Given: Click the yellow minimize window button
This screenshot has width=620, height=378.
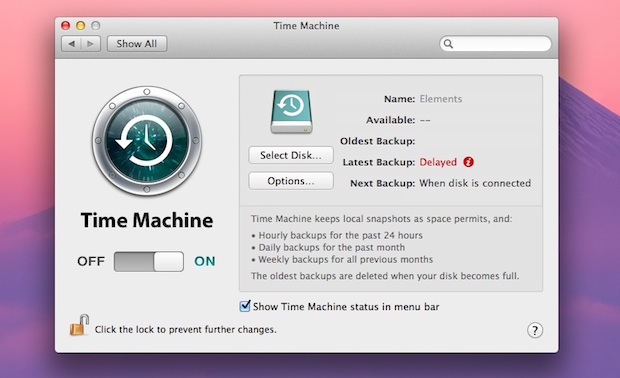Looking at the screenshot, I should click(81, 26).
